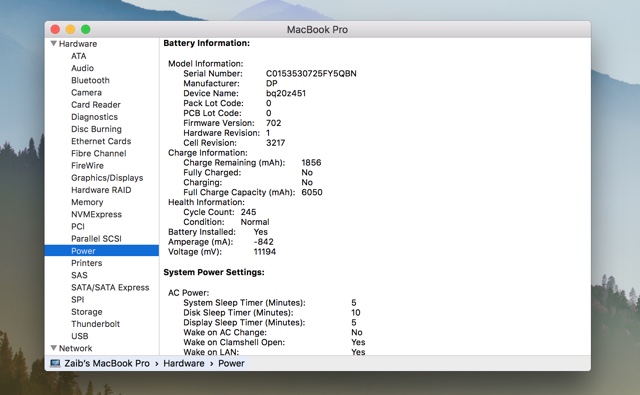Viewport: 640px width, 395px height.
Task: Zoom the window with the green button
Action: pyautogui.click(x=85, y=29)
